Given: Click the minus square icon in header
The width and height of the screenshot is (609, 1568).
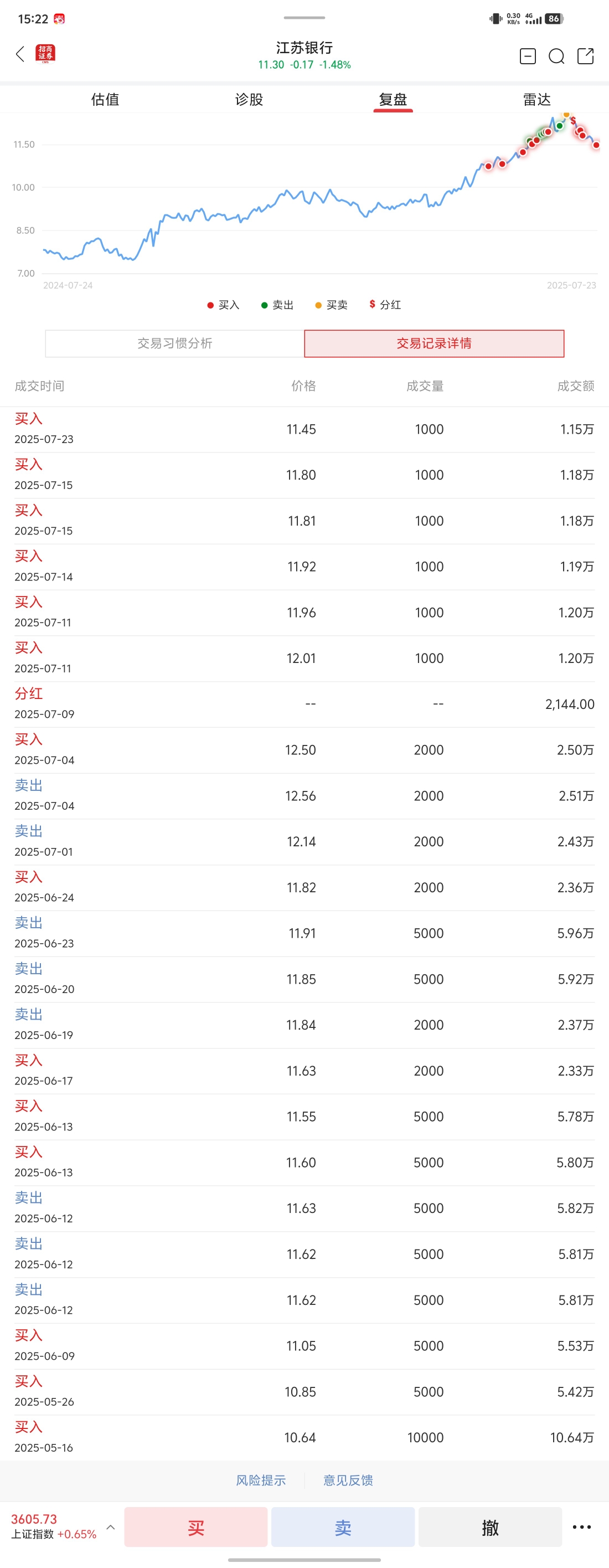Looking at the screenshot, I should click(x=528, y=56).
